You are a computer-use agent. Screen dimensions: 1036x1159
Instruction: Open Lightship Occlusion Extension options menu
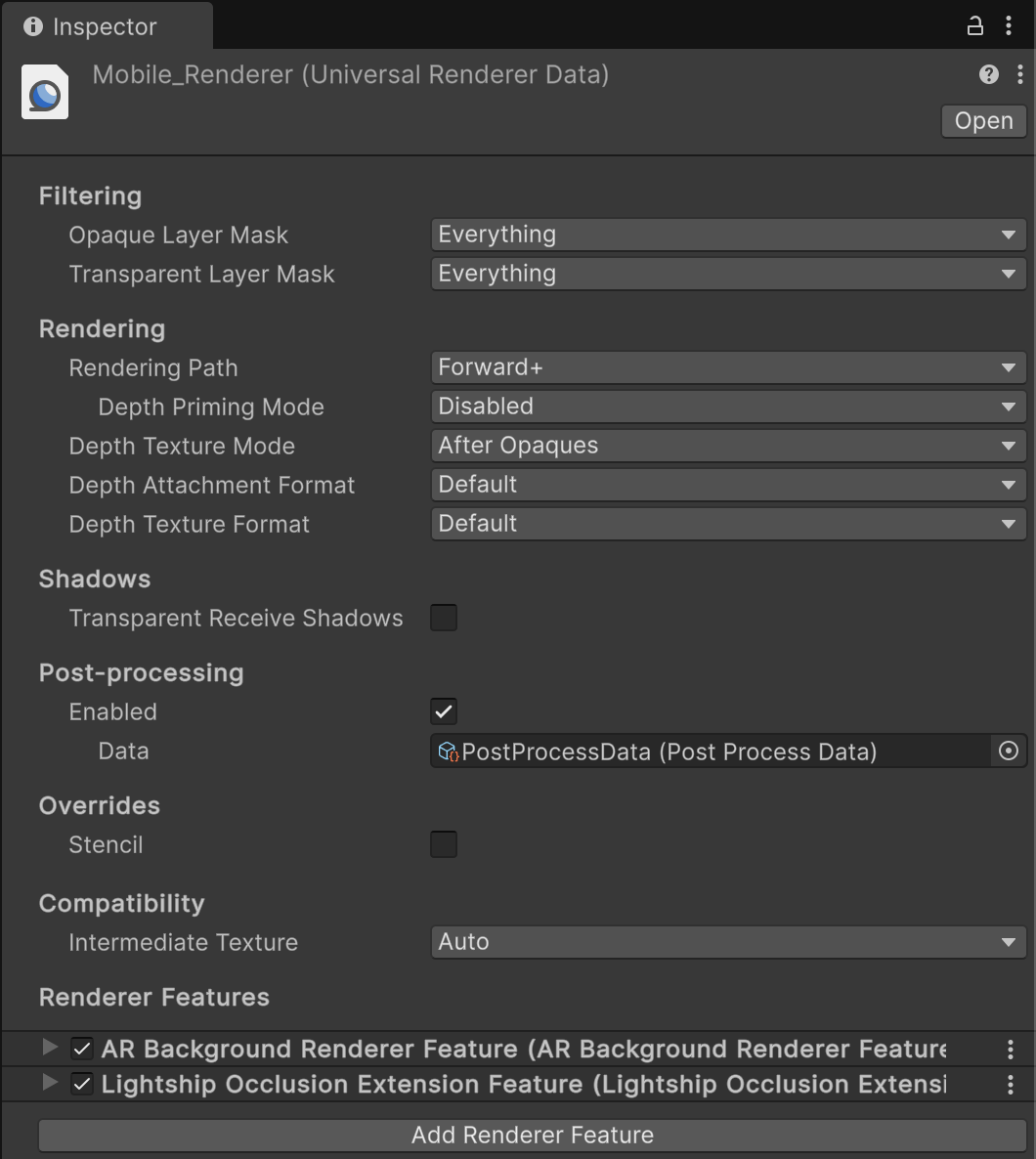click(x=1010, y=1085)
